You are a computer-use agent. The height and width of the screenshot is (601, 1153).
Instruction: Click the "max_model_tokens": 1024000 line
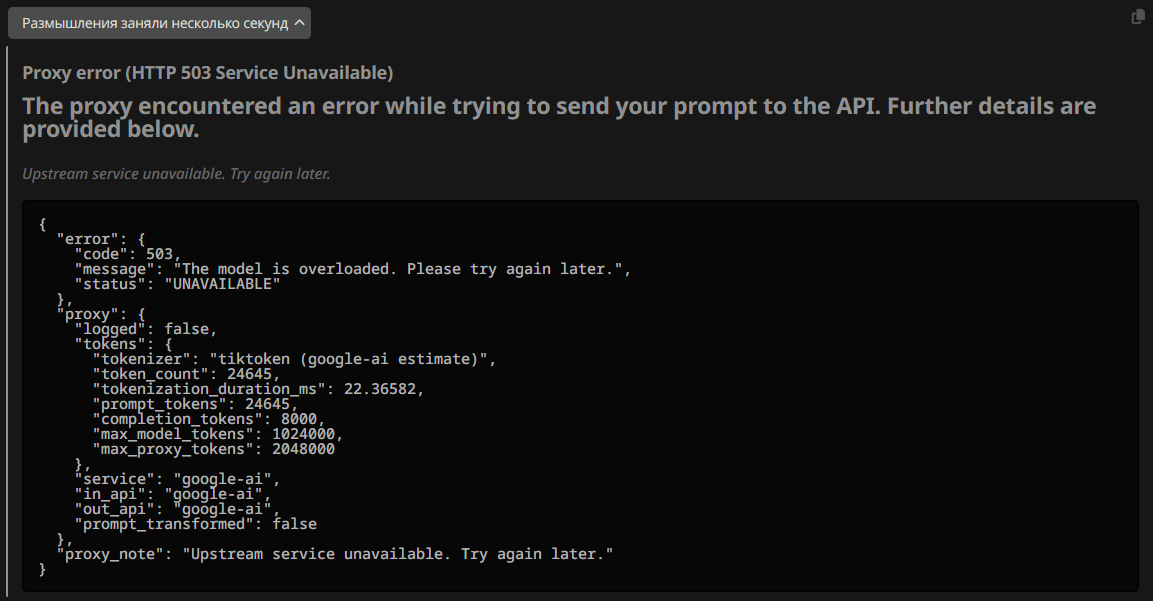[218, 434]
